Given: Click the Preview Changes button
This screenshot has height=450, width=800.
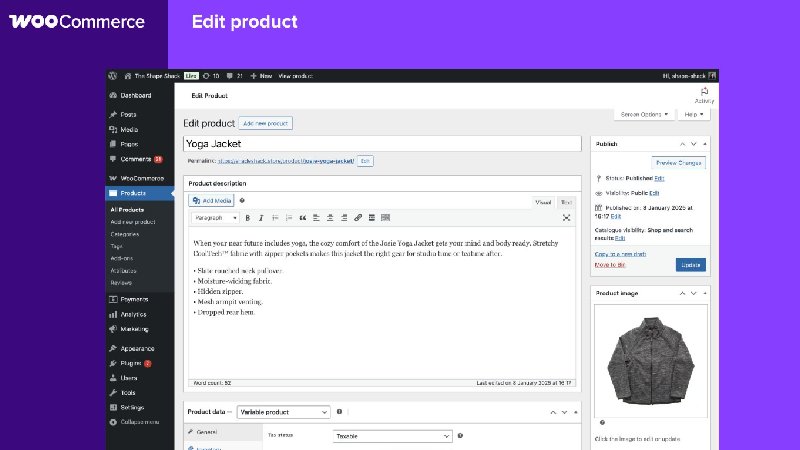Looking at the screenshot, I should coord(678,163).
